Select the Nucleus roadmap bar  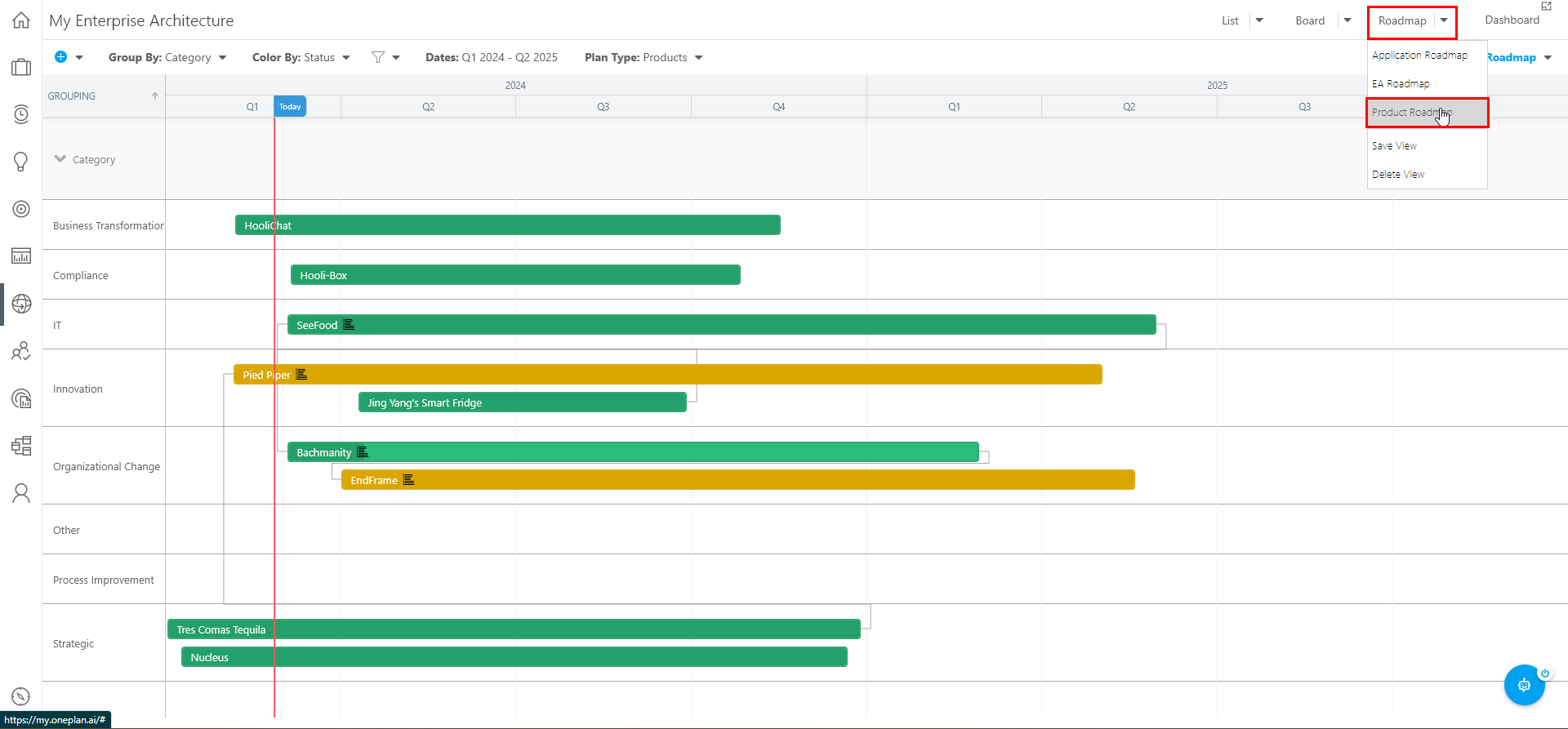point(514,657)
